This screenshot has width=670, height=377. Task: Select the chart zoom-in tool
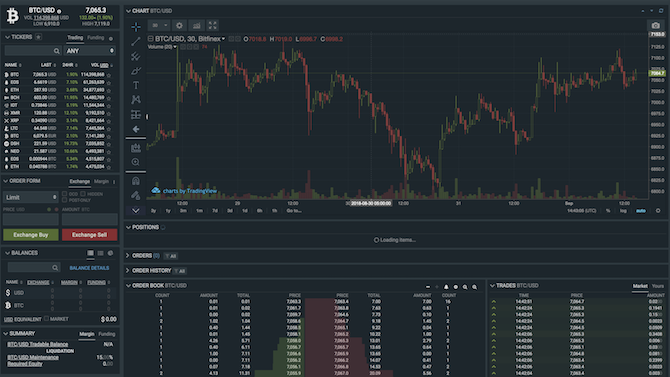pyautogui.click(x=136, y=162)
